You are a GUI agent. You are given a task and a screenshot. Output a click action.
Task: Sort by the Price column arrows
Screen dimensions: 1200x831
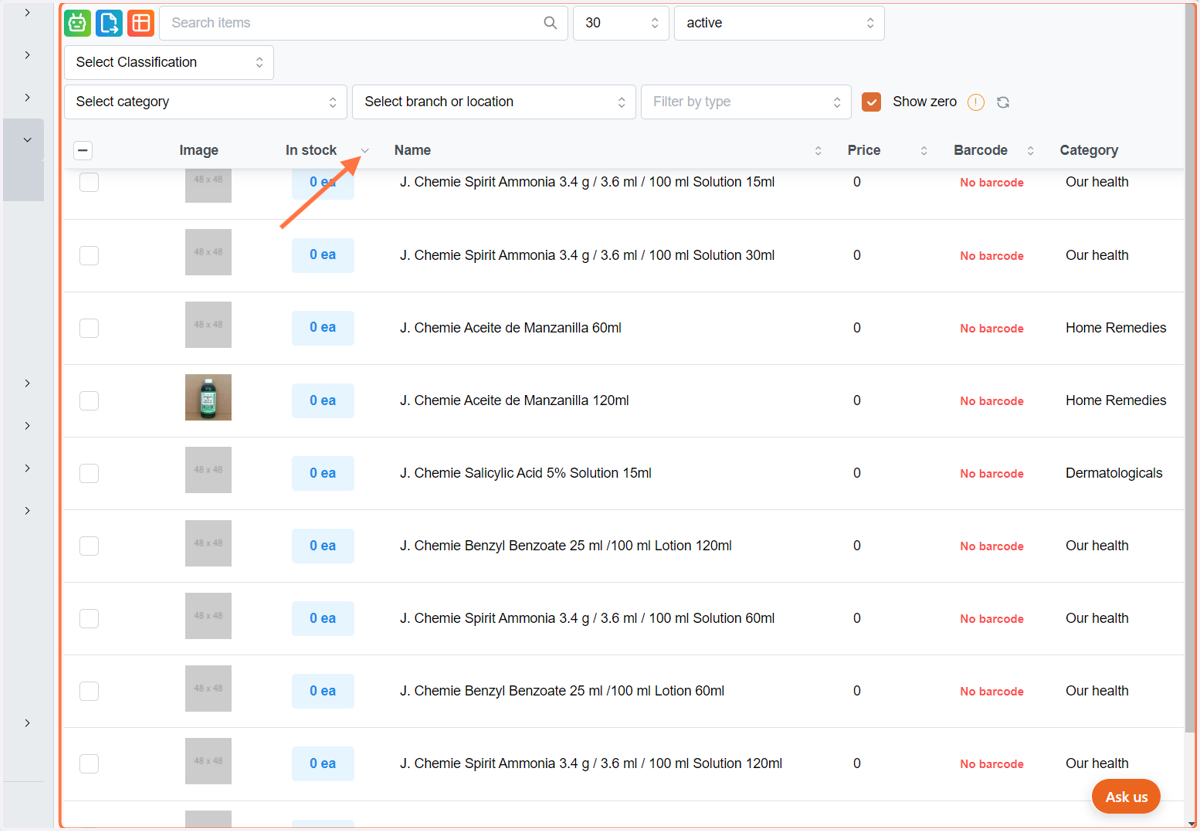(x=924, y=151)
